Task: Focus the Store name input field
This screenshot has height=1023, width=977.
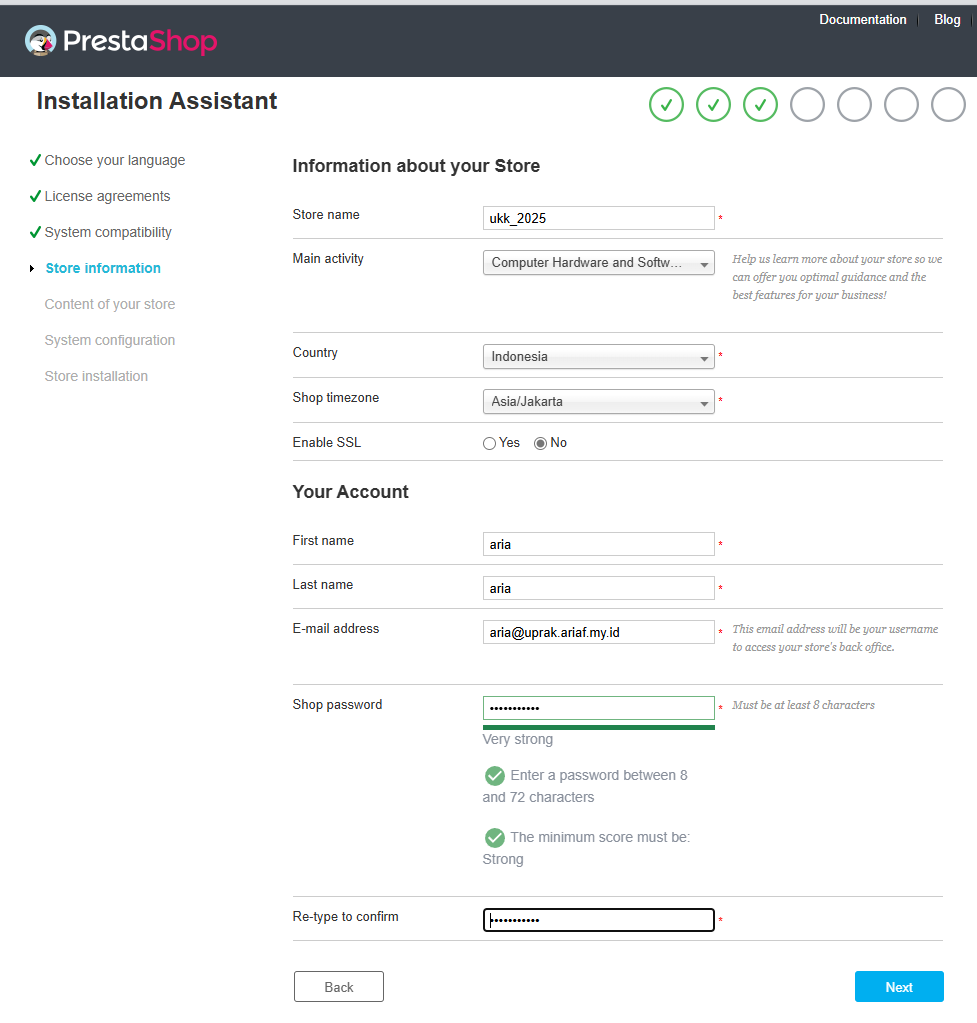Action: coord(598,218)
